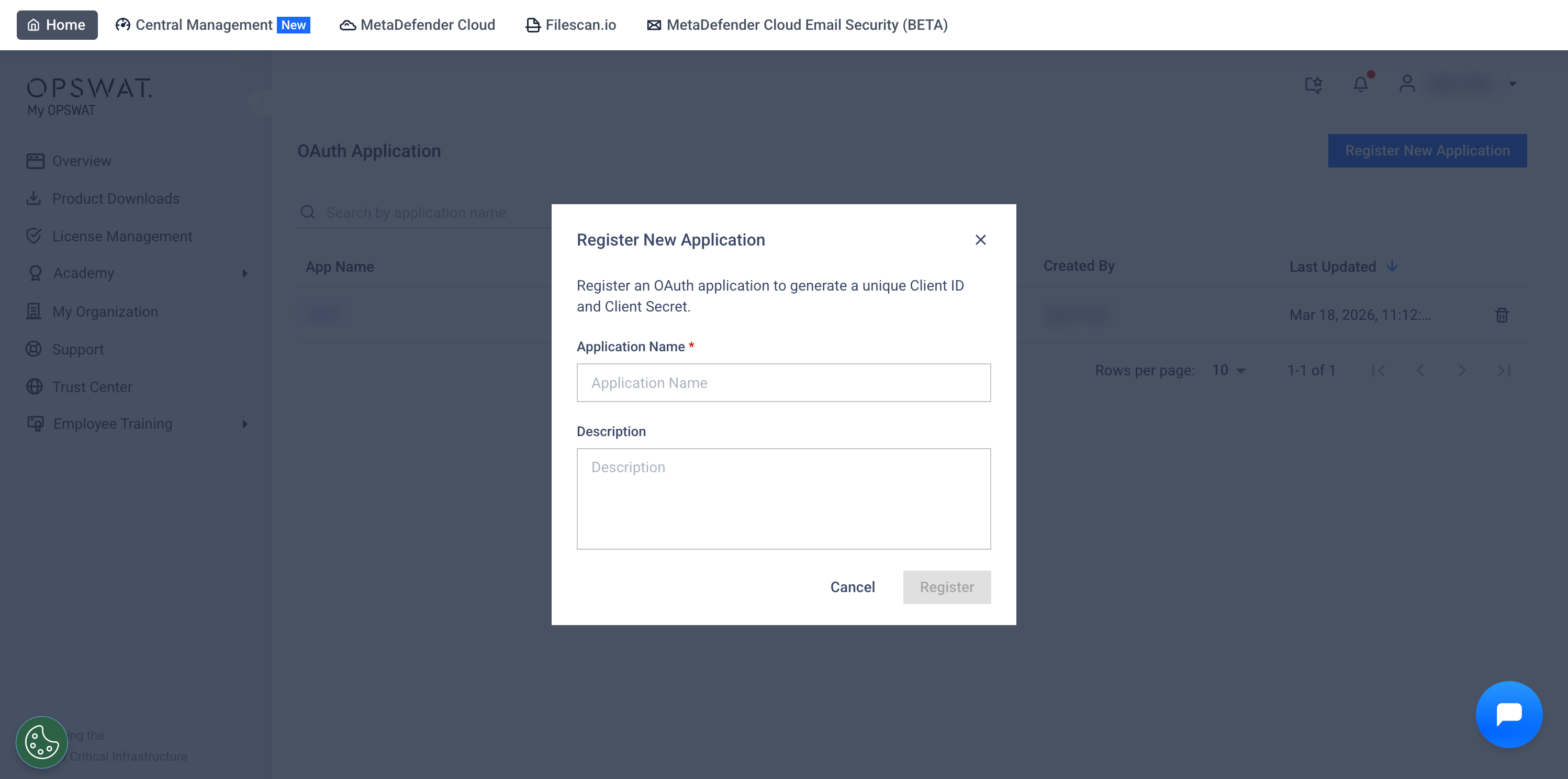Click the notifications bell icon
The height and width of the screenshot is (779, 1568).
[1360, 84]
